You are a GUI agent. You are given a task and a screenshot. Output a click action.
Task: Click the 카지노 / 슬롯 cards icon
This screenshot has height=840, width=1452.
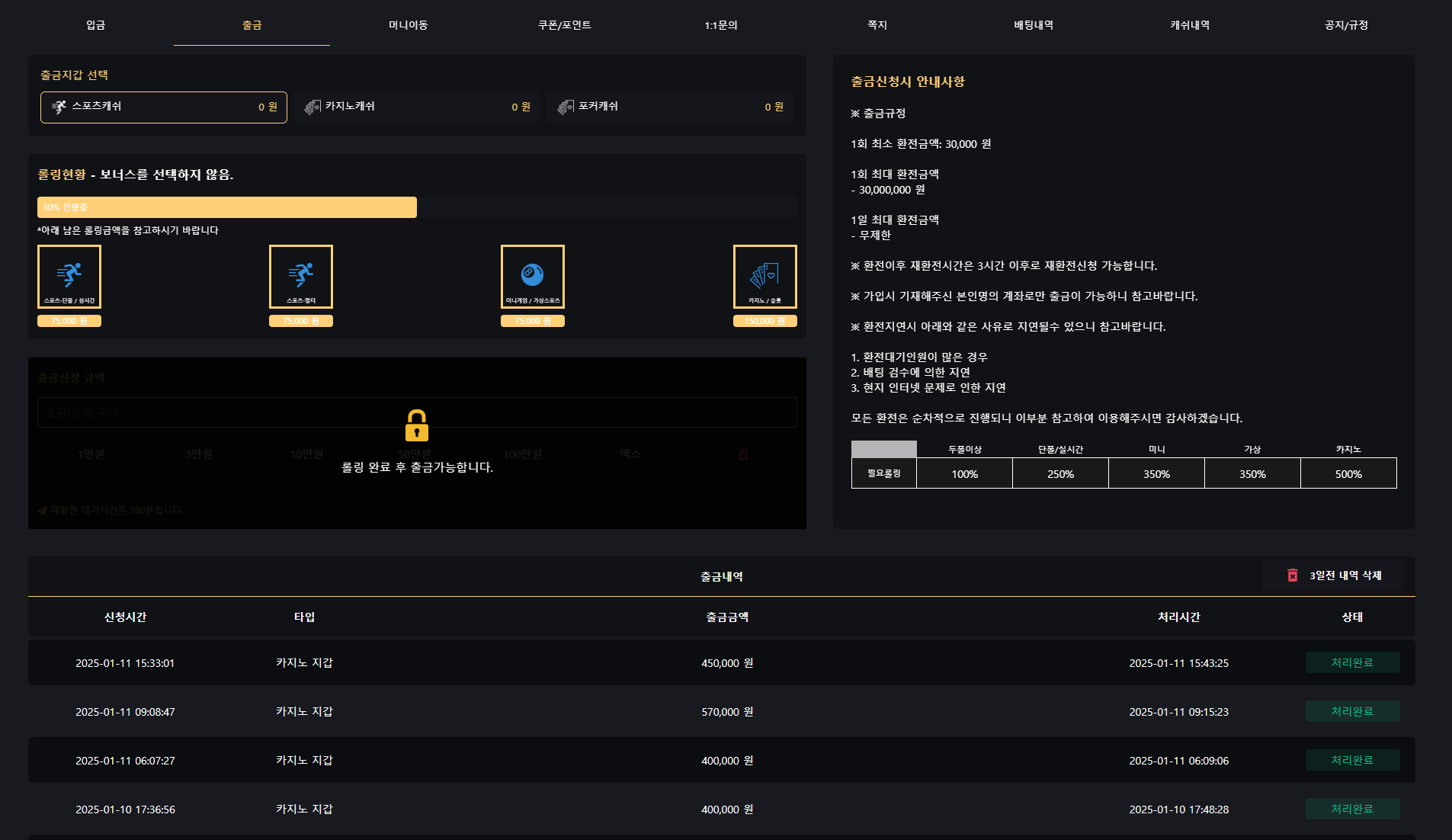click(764, 277)
